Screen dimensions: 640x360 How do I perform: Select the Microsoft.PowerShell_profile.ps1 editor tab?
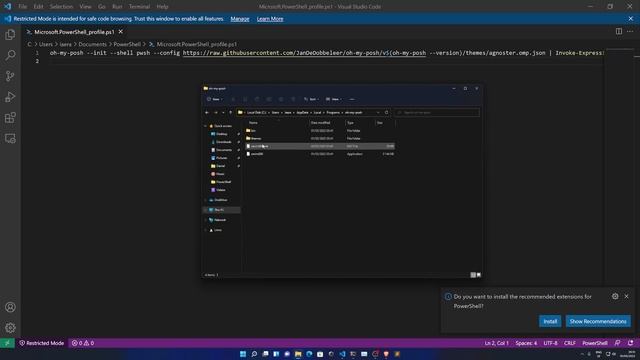74,31
